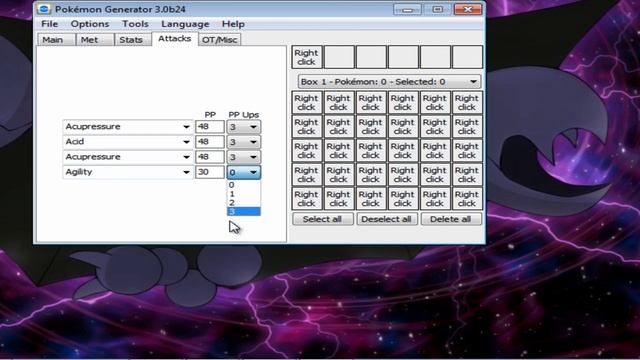Open the Options menu

(x=90, y=24)
